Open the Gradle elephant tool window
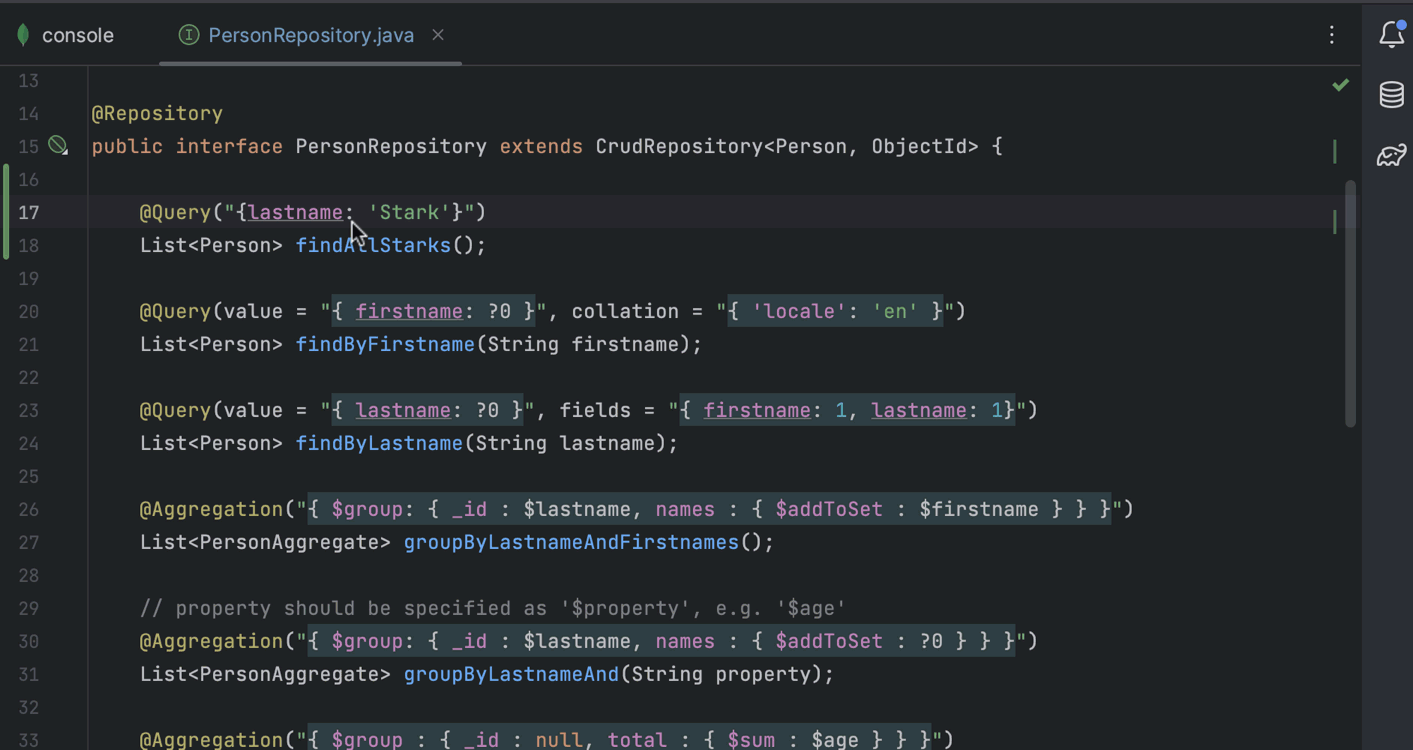1413x750 pixels. coord(1391,155)
